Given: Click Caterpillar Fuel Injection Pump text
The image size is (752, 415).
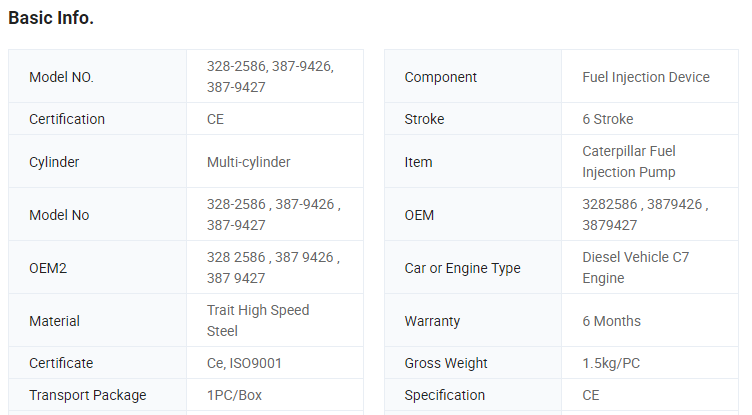Looking at the screenshot, I should pyautogui.click(x=629, y=162).
